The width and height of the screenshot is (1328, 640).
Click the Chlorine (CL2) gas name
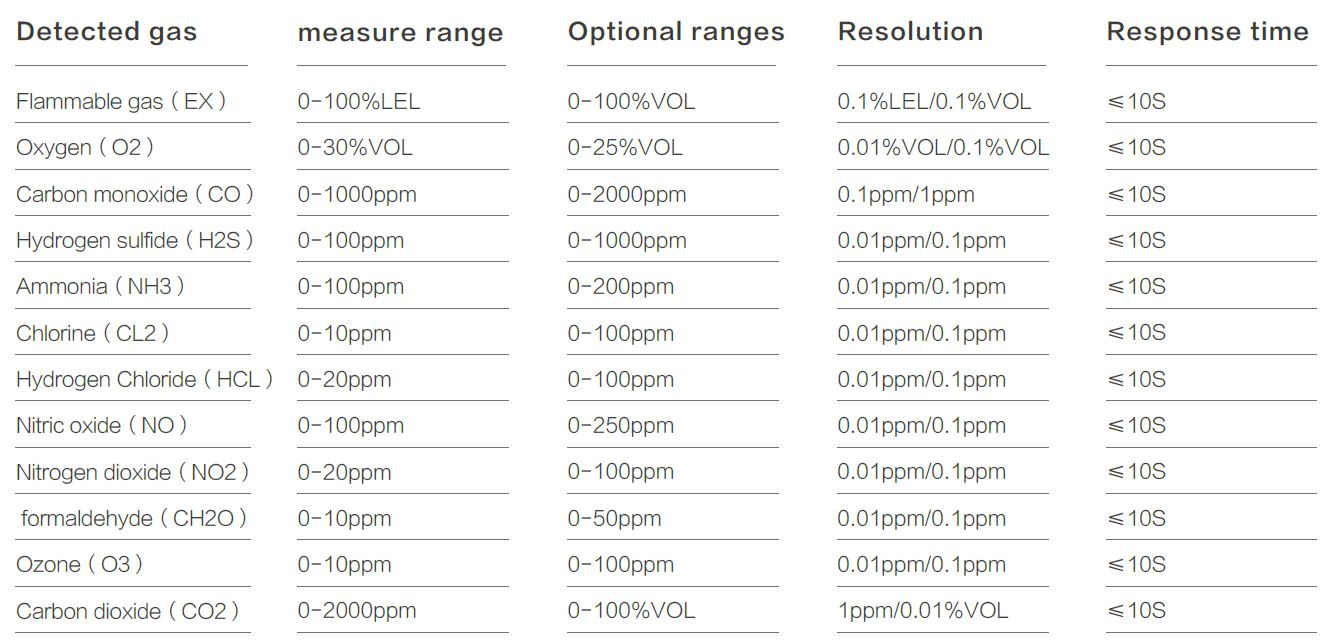(x=92, y=333)
